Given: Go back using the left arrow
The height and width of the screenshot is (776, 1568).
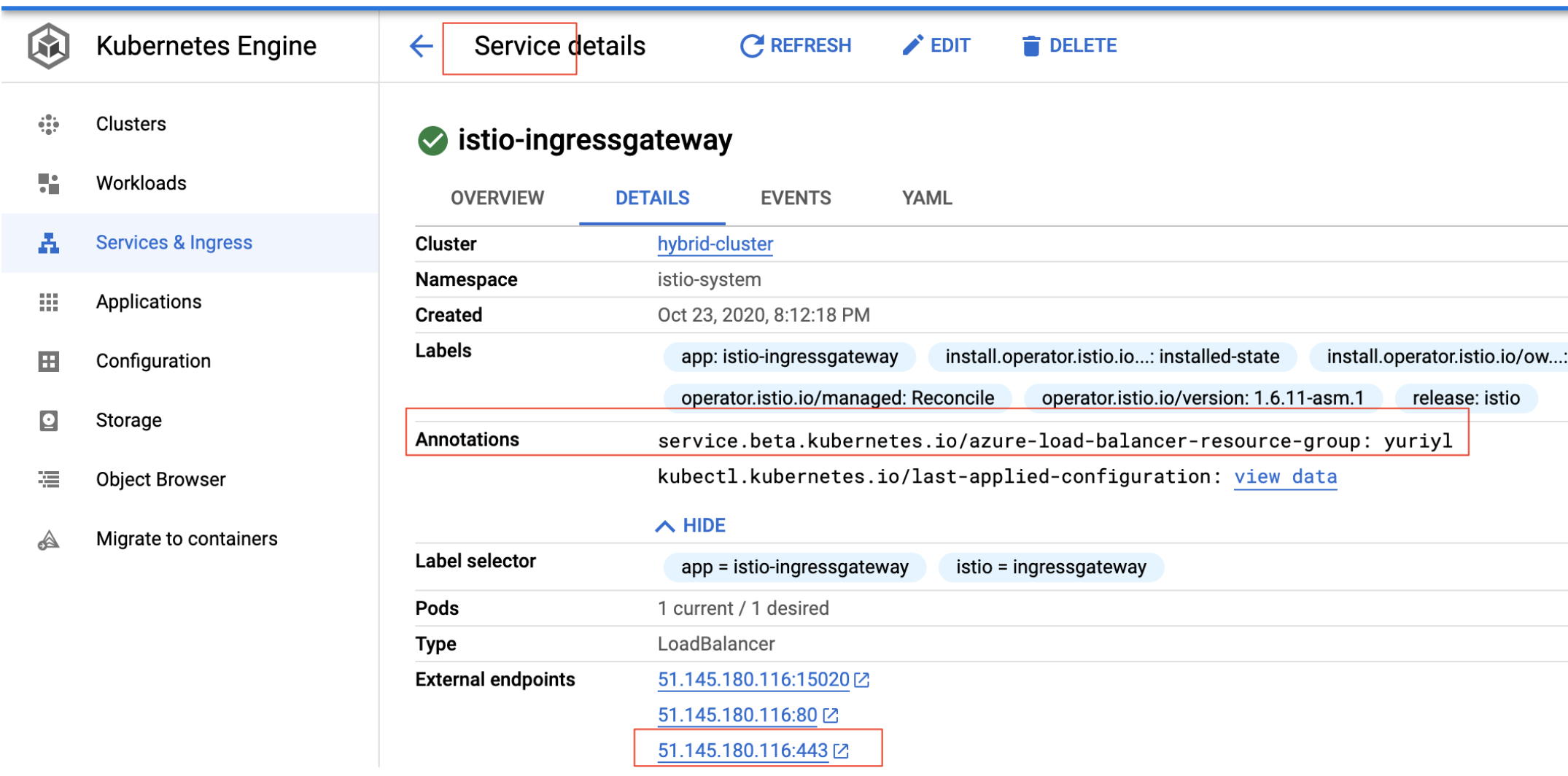Looking at the screenshot, I should pyautogui.click(x=421, y=46).
